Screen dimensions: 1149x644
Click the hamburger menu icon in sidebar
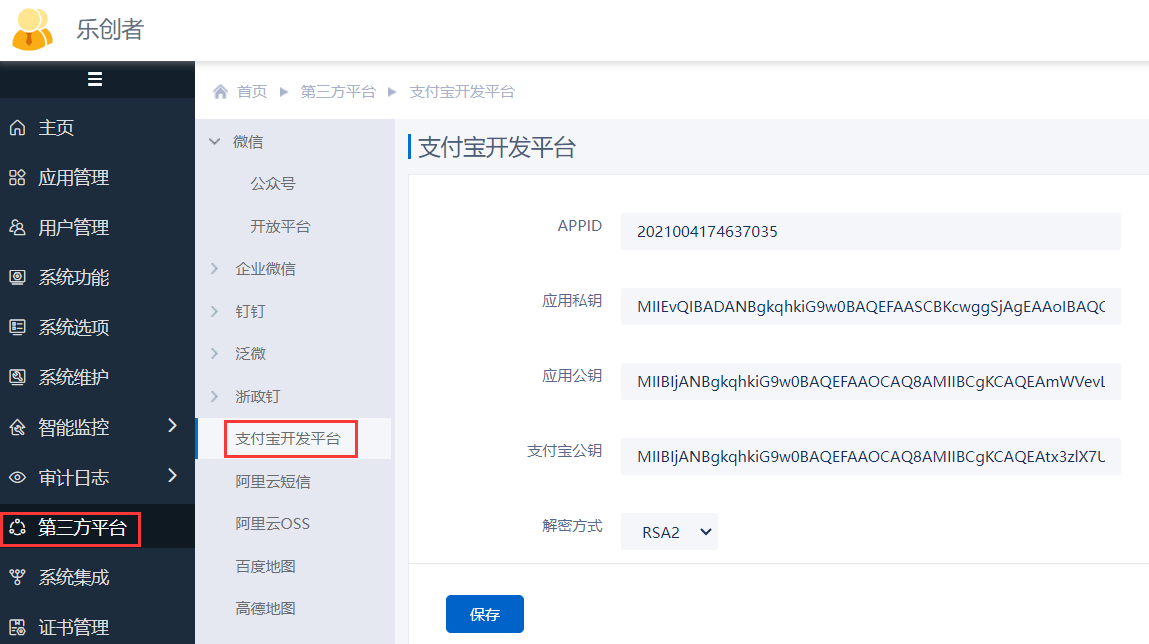point(95,80)
